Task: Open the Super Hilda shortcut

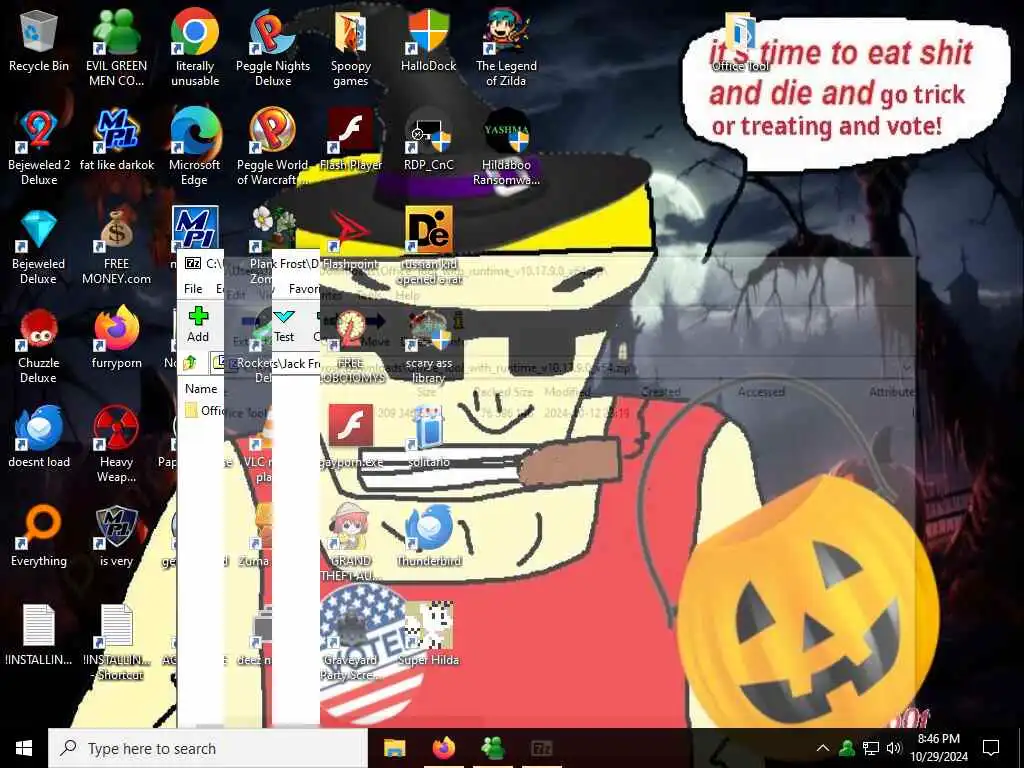Action: 428,635
